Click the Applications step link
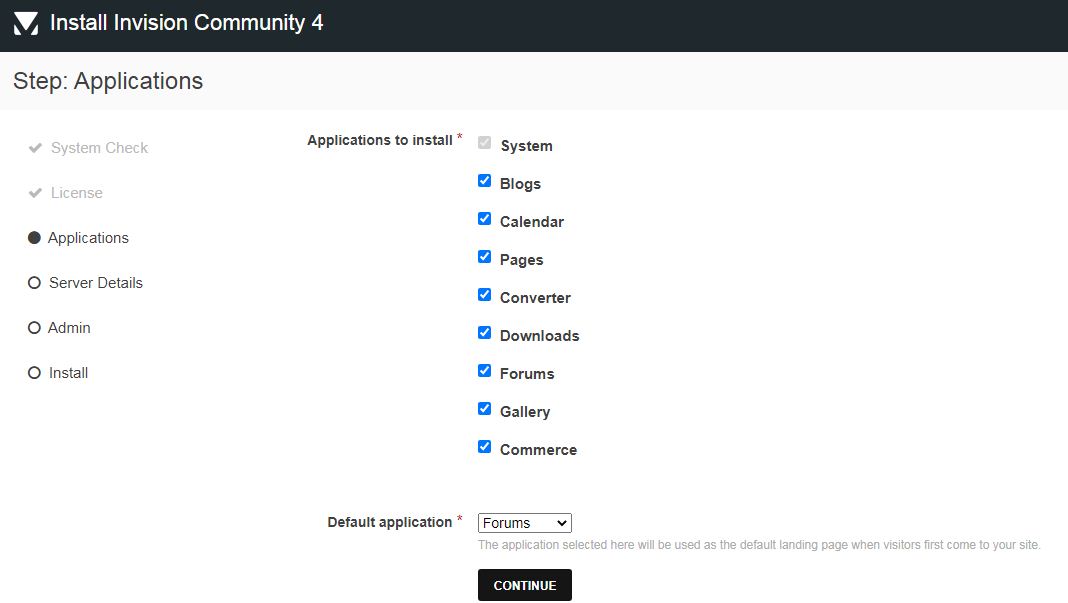This screenshot has width=1068, height=603. coord(88,237)
